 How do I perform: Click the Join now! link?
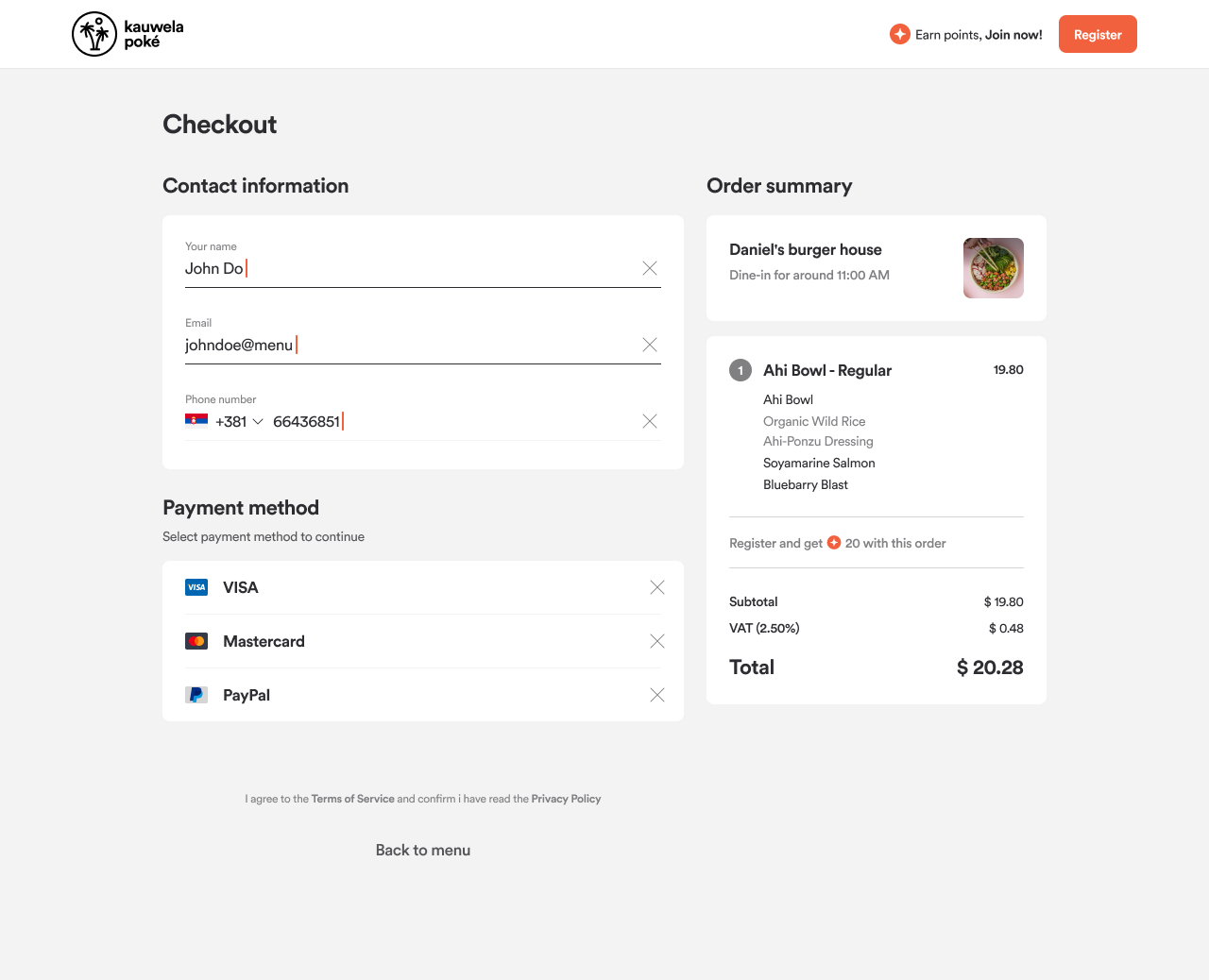1013,35
